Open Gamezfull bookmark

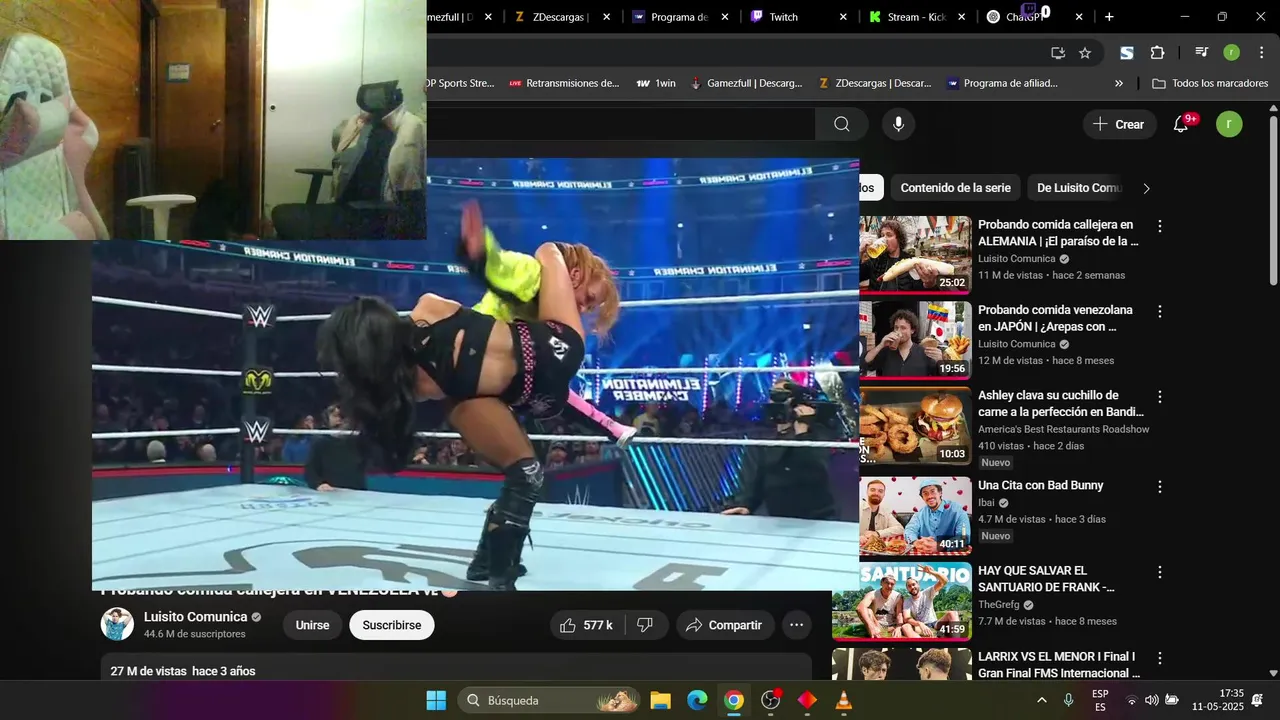(746, 84)
